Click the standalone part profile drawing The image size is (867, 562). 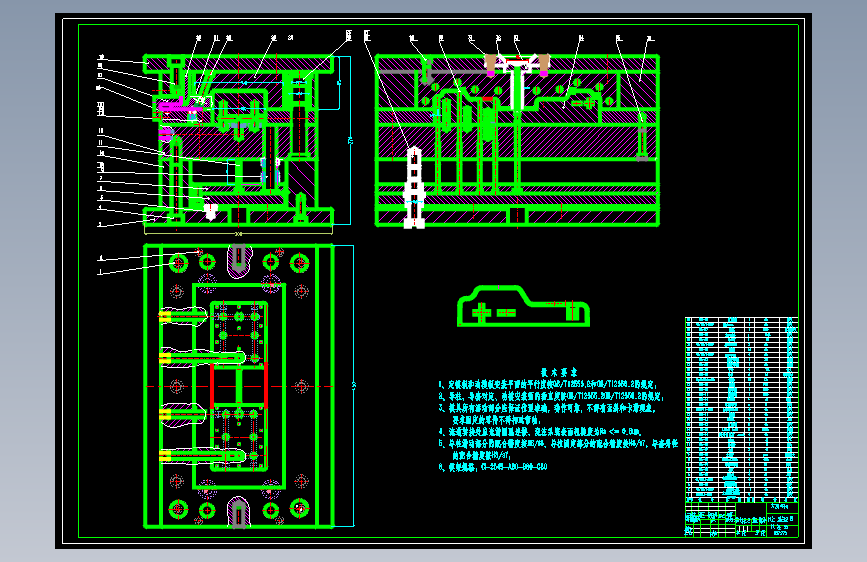pos(523,306)
